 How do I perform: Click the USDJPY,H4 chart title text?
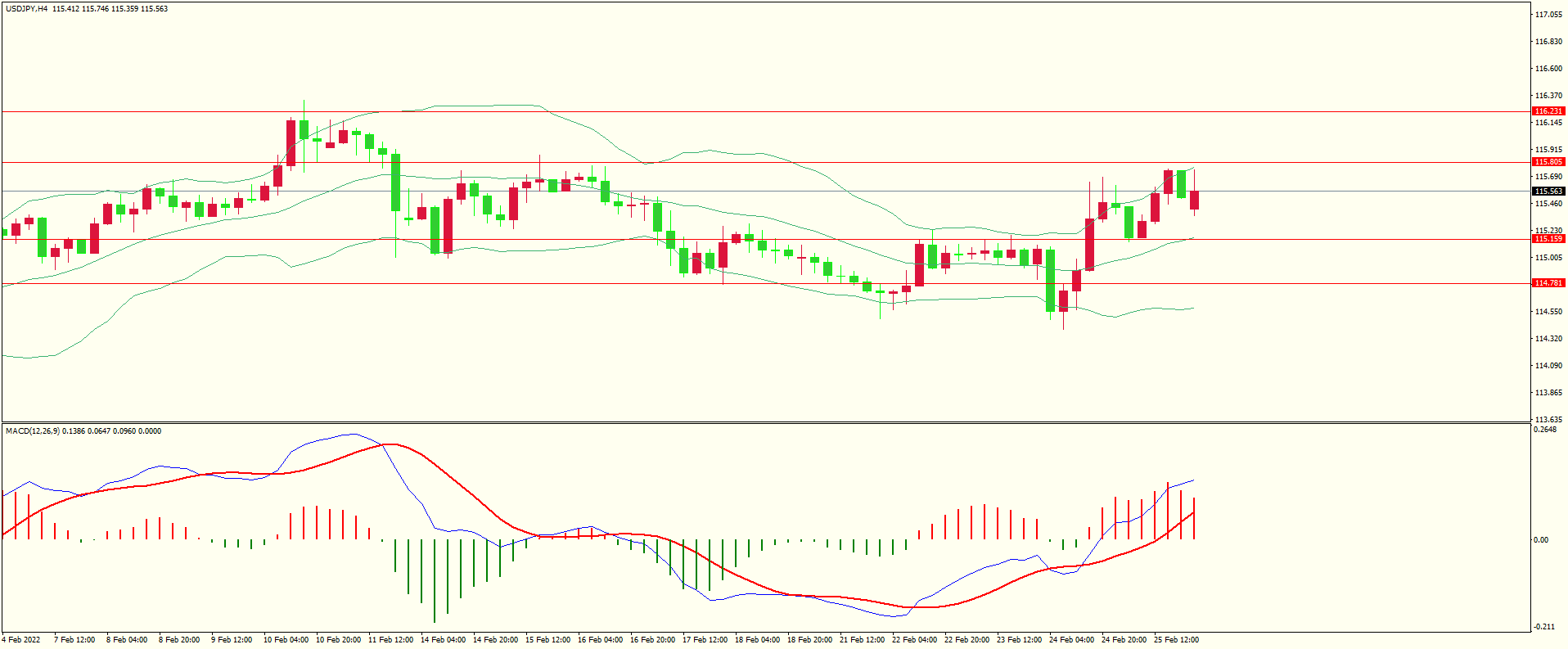pos(27,9)
